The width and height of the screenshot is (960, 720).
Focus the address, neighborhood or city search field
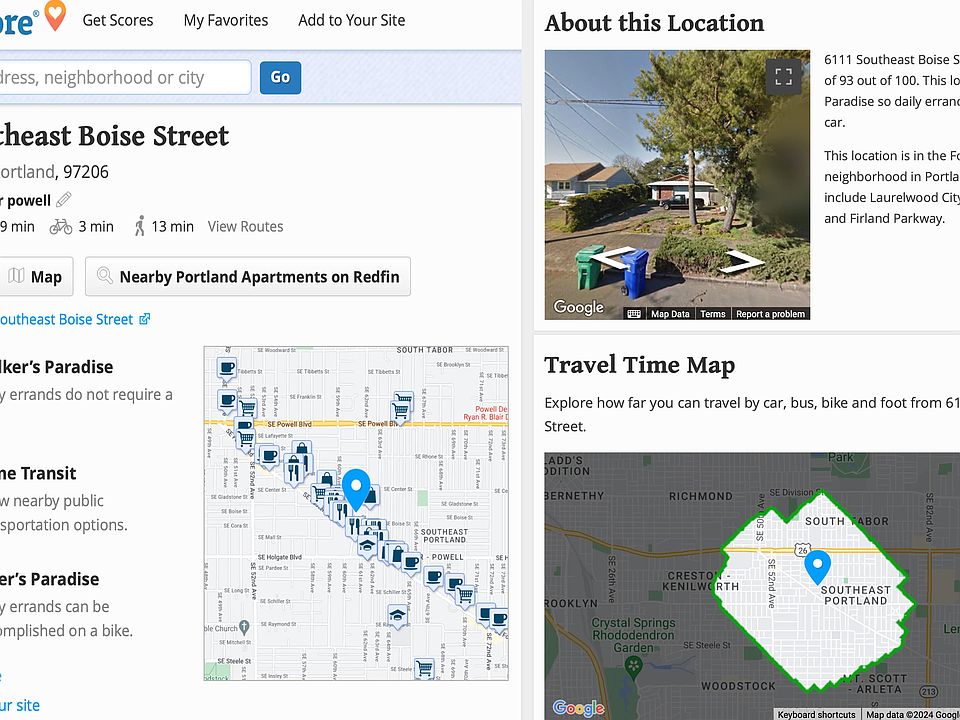[122, 77]
